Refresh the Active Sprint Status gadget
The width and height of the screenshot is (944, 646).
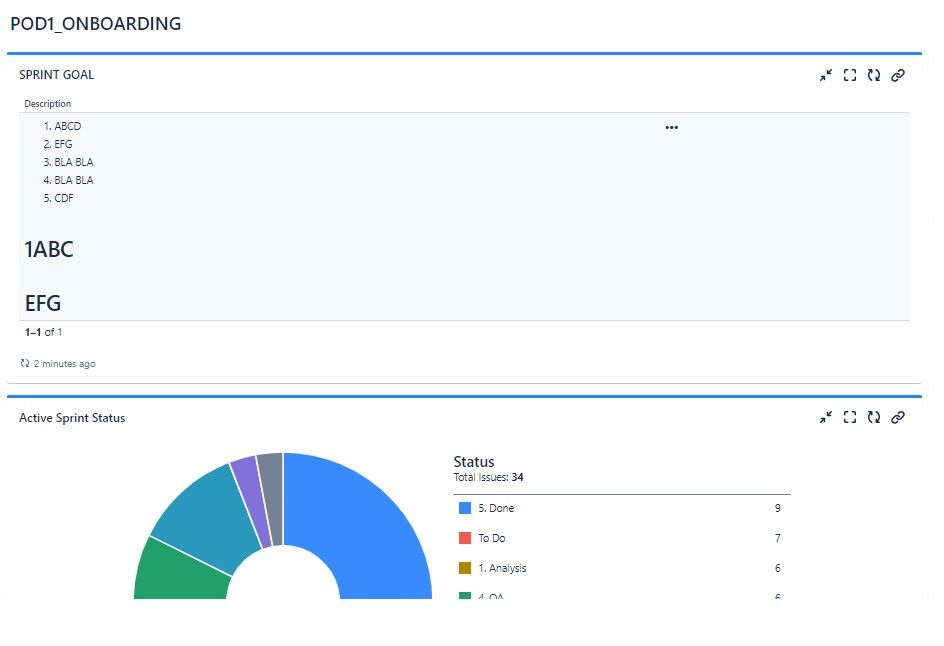point(874,417)
